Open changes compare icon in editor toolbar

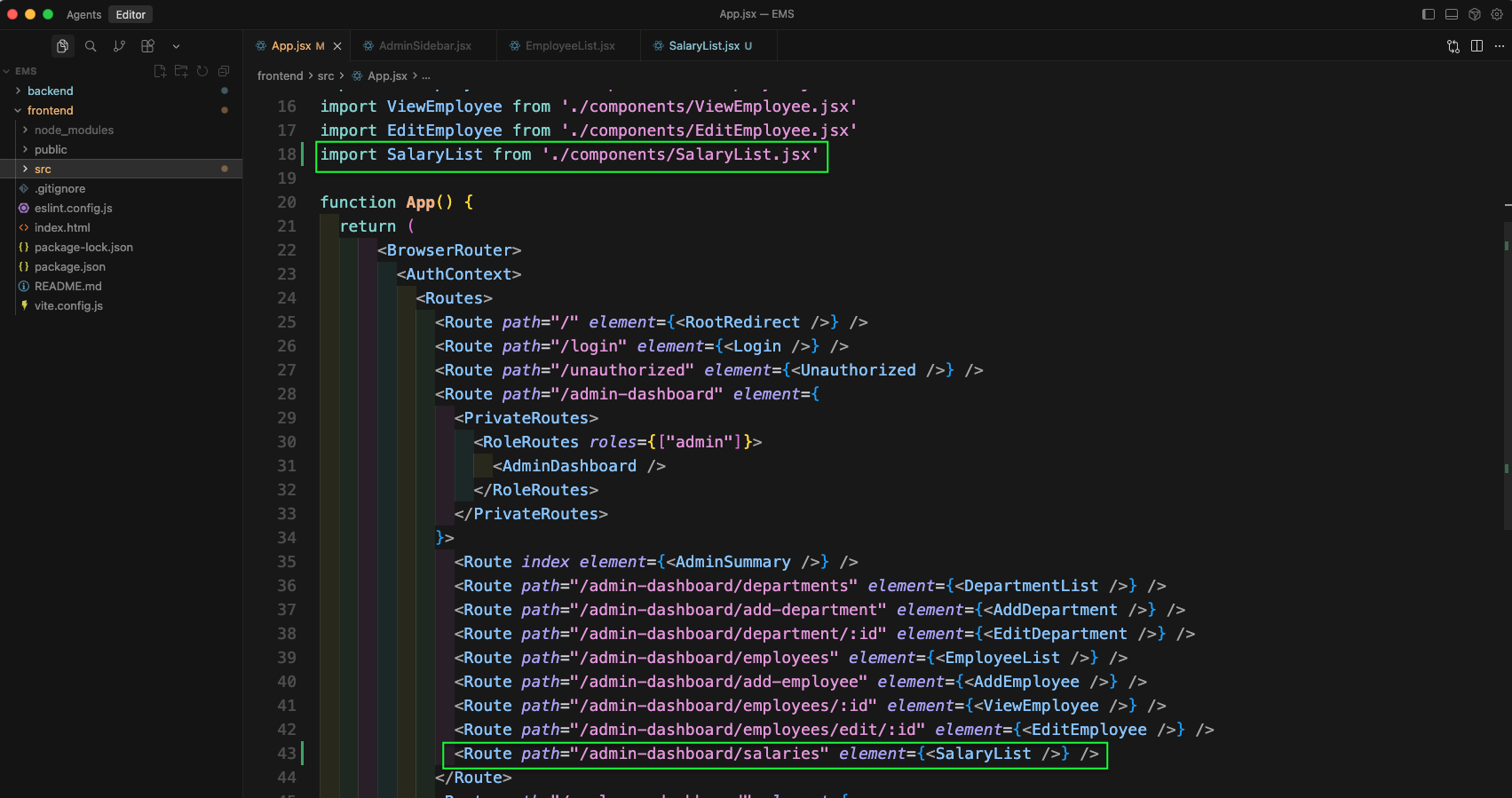1453,46
